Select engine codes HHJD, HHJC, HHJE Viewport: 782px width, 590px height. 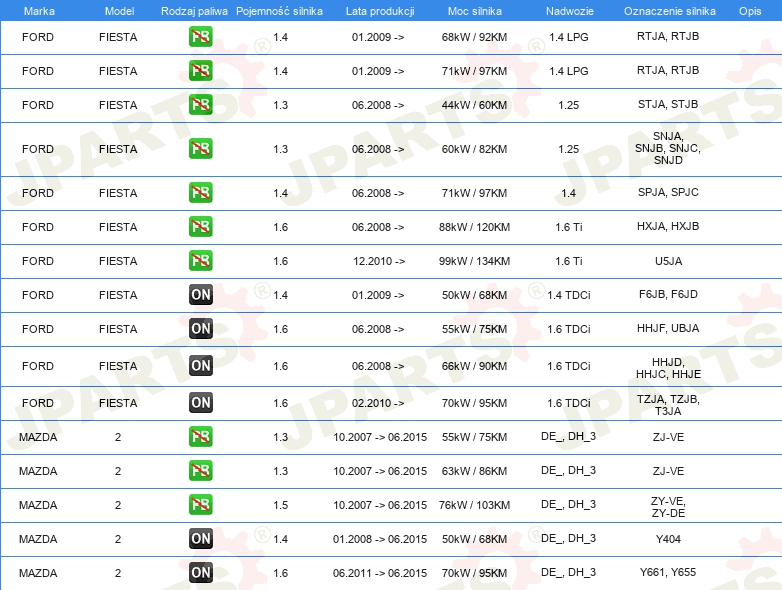(668, 368)
